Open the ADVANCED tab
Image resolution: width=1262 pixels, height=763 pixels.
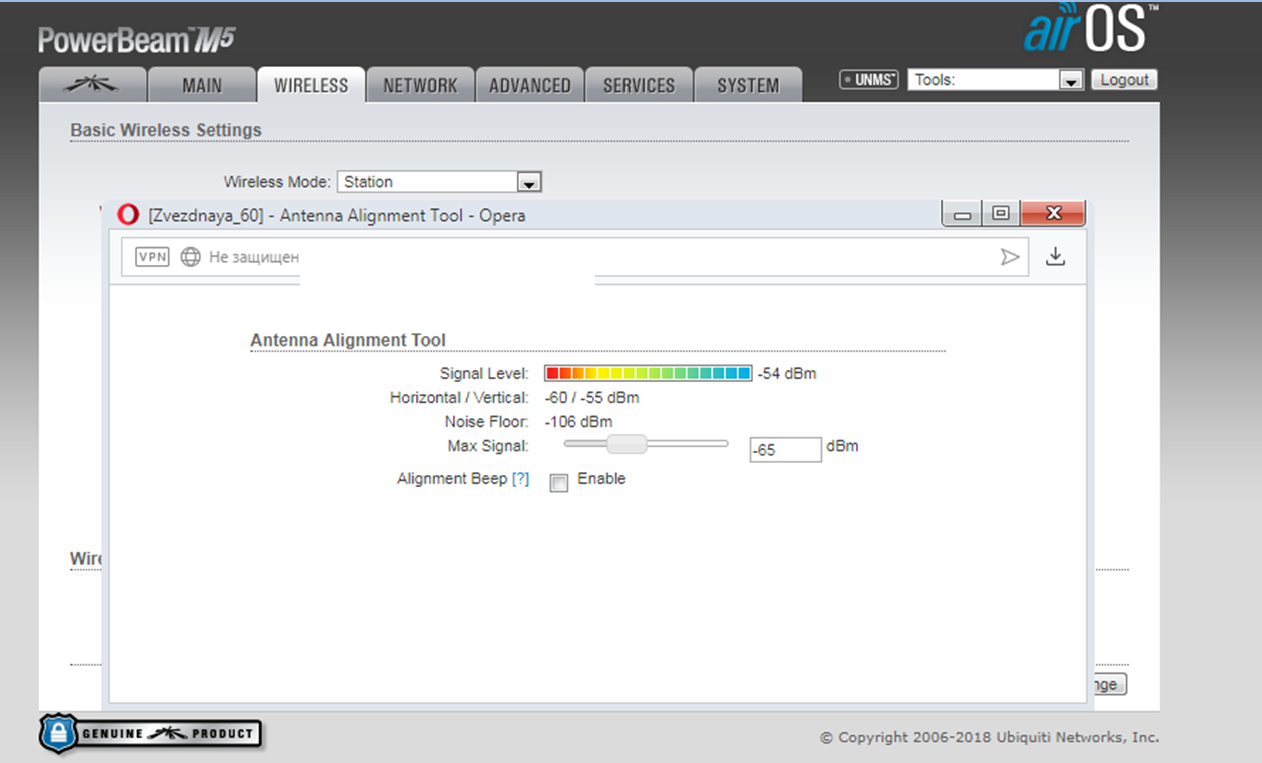pyautogui.click(x=529, y=86)
